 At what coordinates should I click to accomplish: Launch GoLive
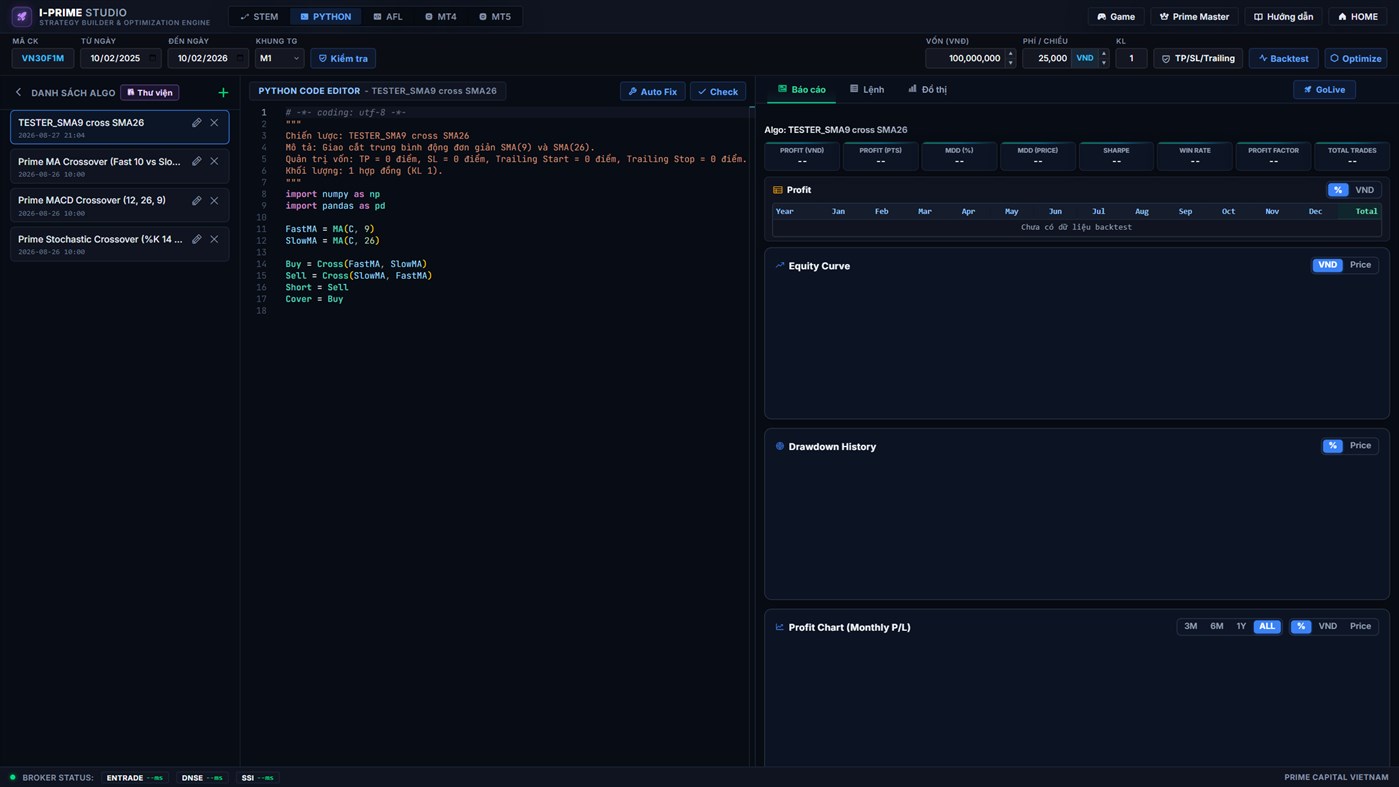(x=1324, y=90)
